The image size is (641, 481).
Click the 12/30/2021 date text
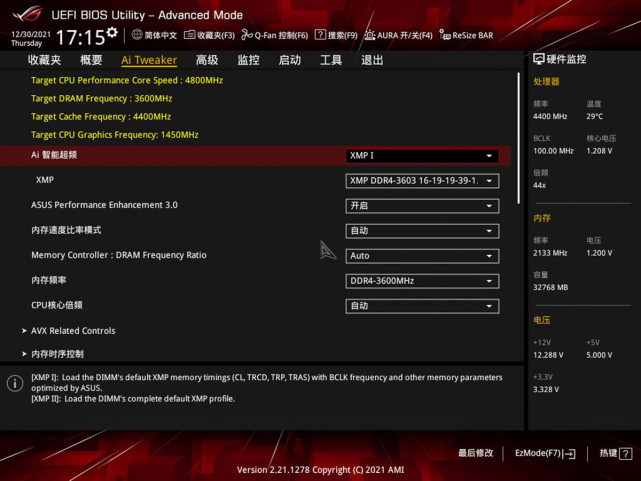pos(31,34)
